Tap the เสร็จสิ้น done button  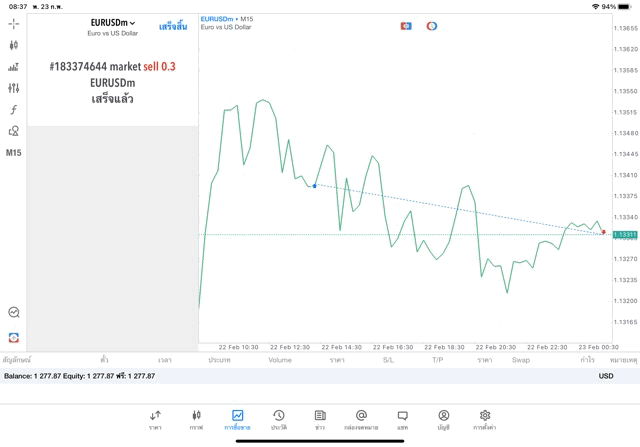[x=173, y=27]
